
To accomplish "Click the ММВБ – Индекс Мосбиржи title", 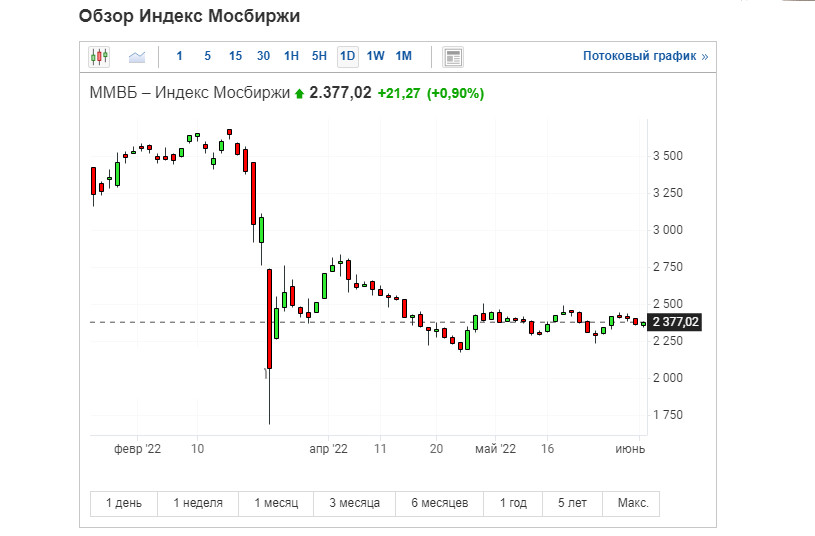I will (190, 93).
